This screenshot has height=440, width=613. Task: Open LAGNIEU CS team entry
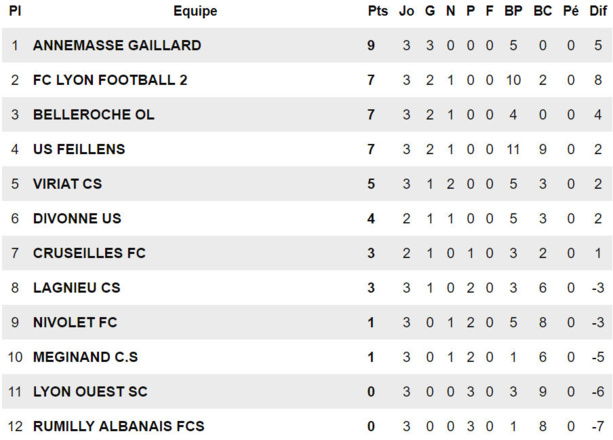(x=76, y=288)
